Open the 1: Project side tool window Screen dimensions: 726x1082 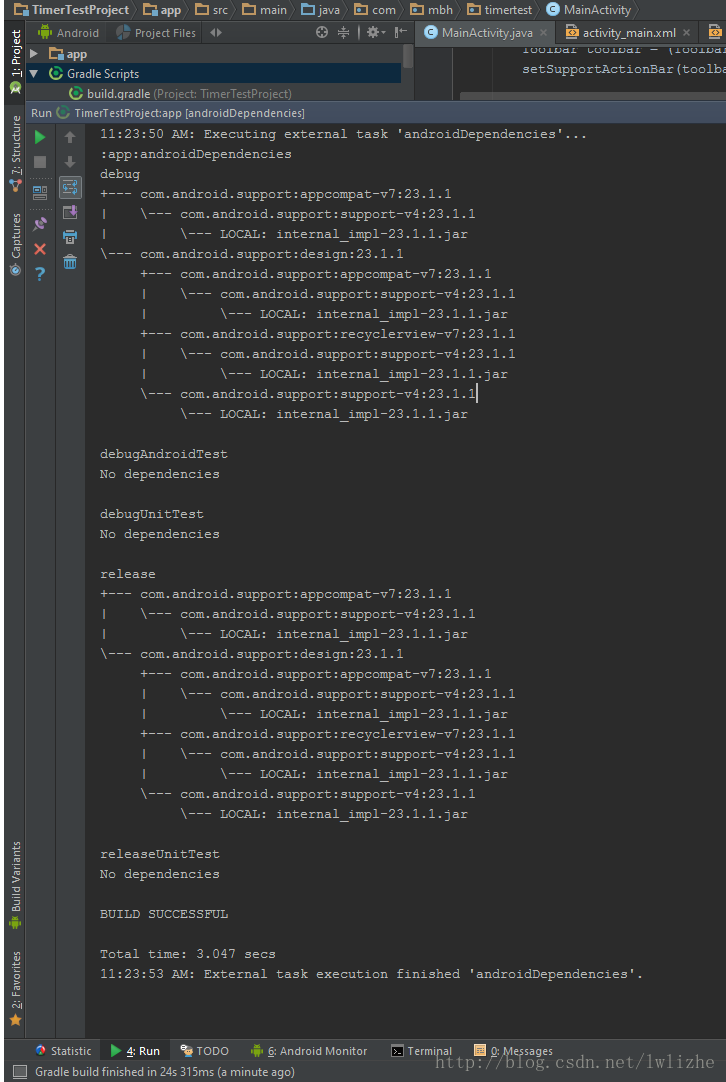pos(15,63)
